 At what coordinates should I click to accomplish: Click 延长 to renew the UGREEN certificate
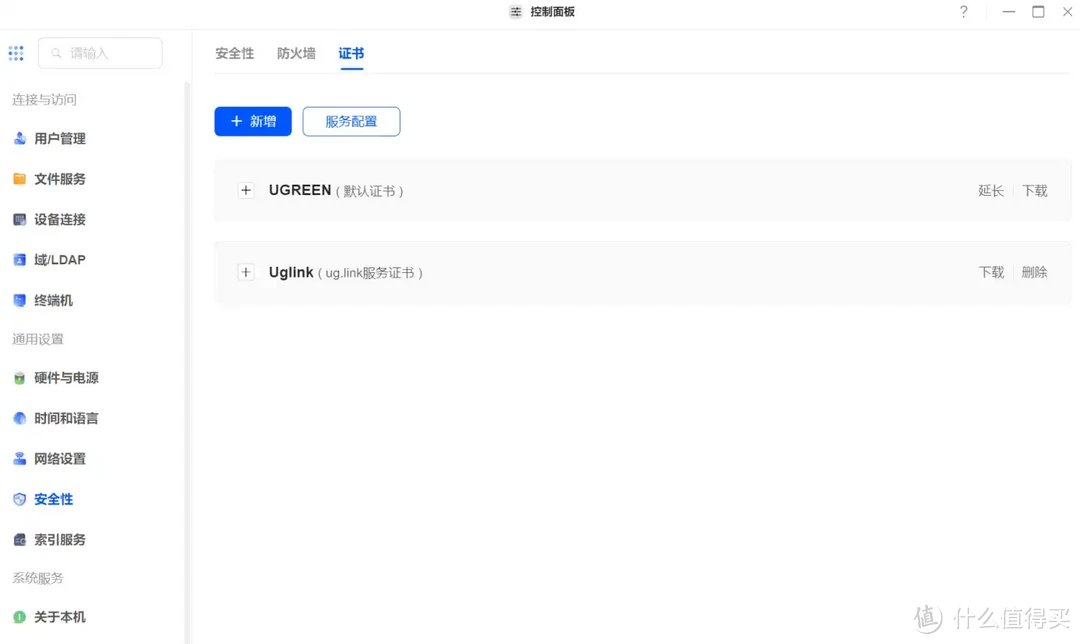990,190
